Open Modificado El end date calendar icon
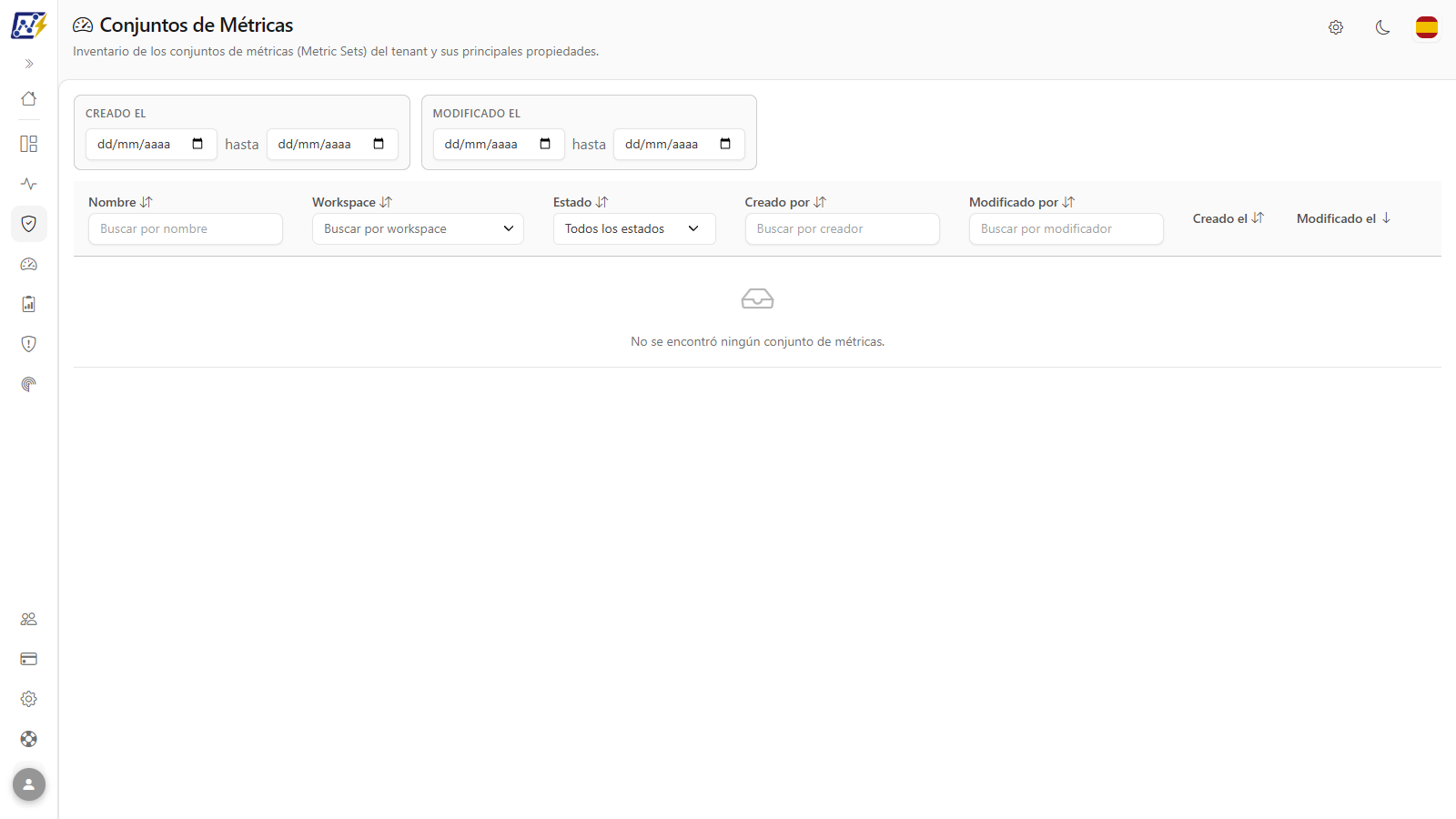 tap(725, 144)
